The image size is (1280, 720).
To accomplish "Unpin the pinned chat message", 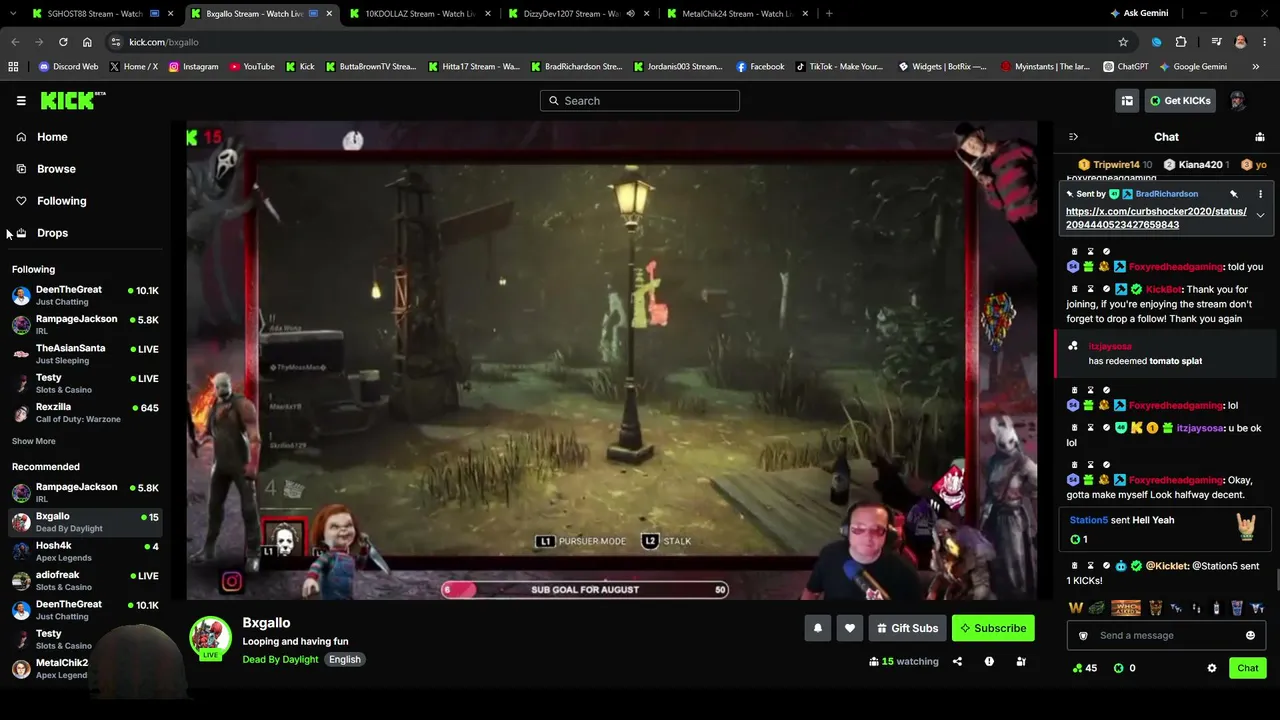I will tap(1234, 194).
